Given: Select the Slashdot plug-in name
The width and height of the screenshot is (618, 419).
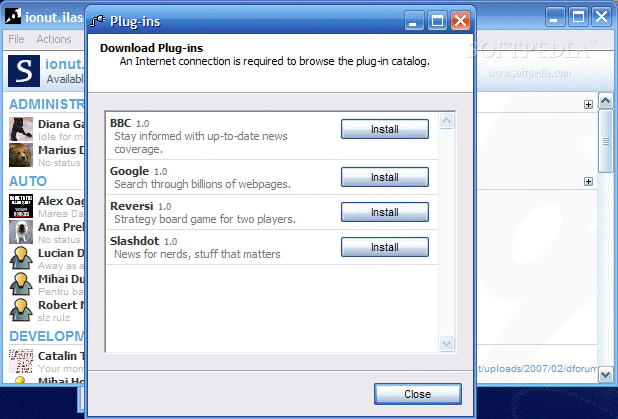Looking at the screenshot, I should click(134, 241).
